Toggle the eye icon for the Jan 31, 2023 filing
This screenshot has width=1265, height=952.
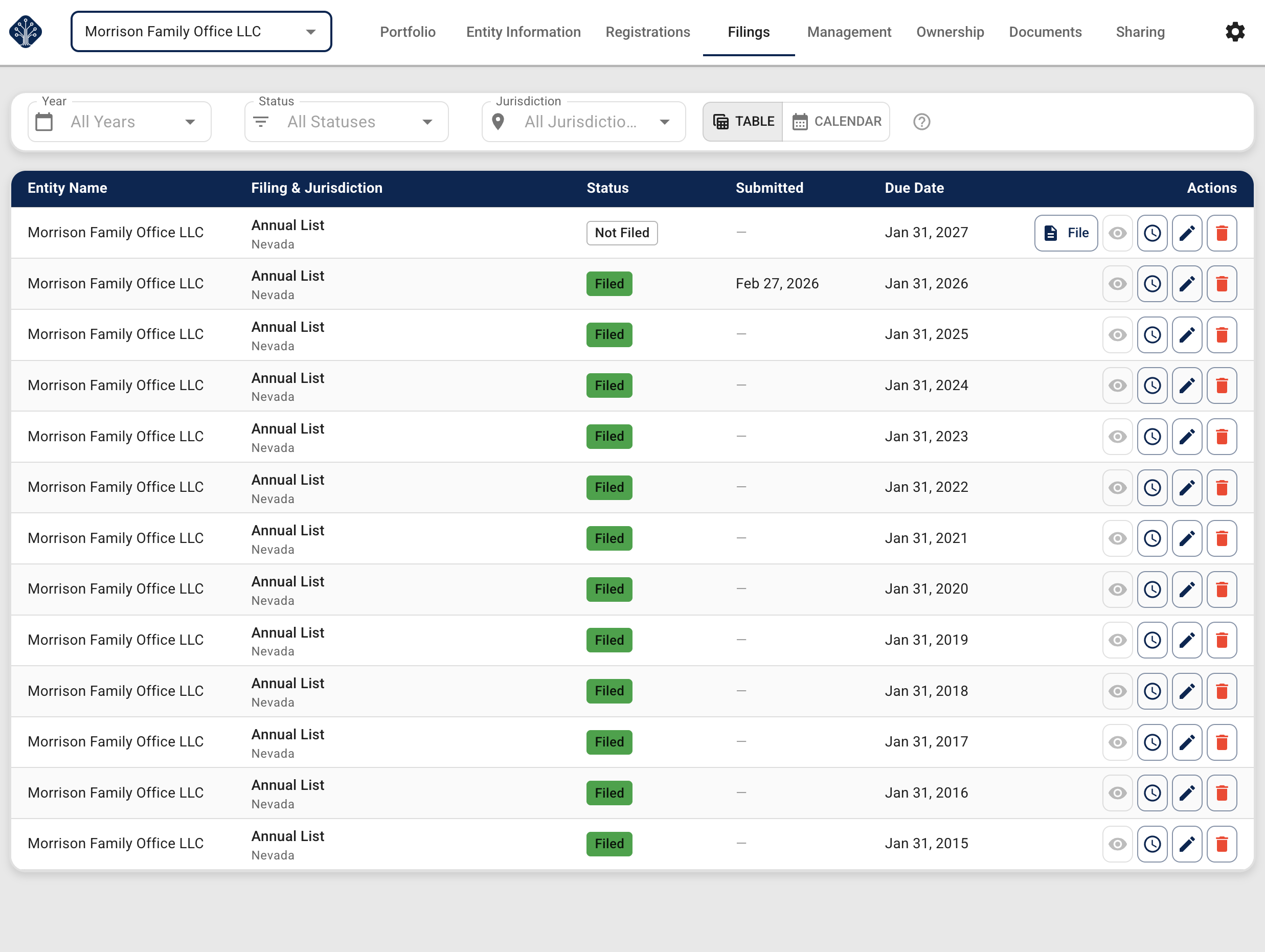(1117, 436)
